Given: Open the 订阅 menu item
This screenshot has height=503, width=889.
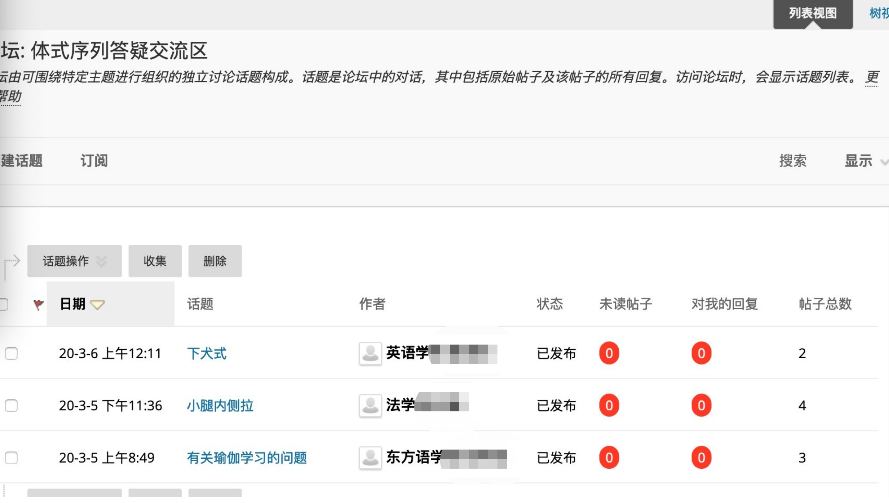Looking at the screenshot, I should coord(94,161).
